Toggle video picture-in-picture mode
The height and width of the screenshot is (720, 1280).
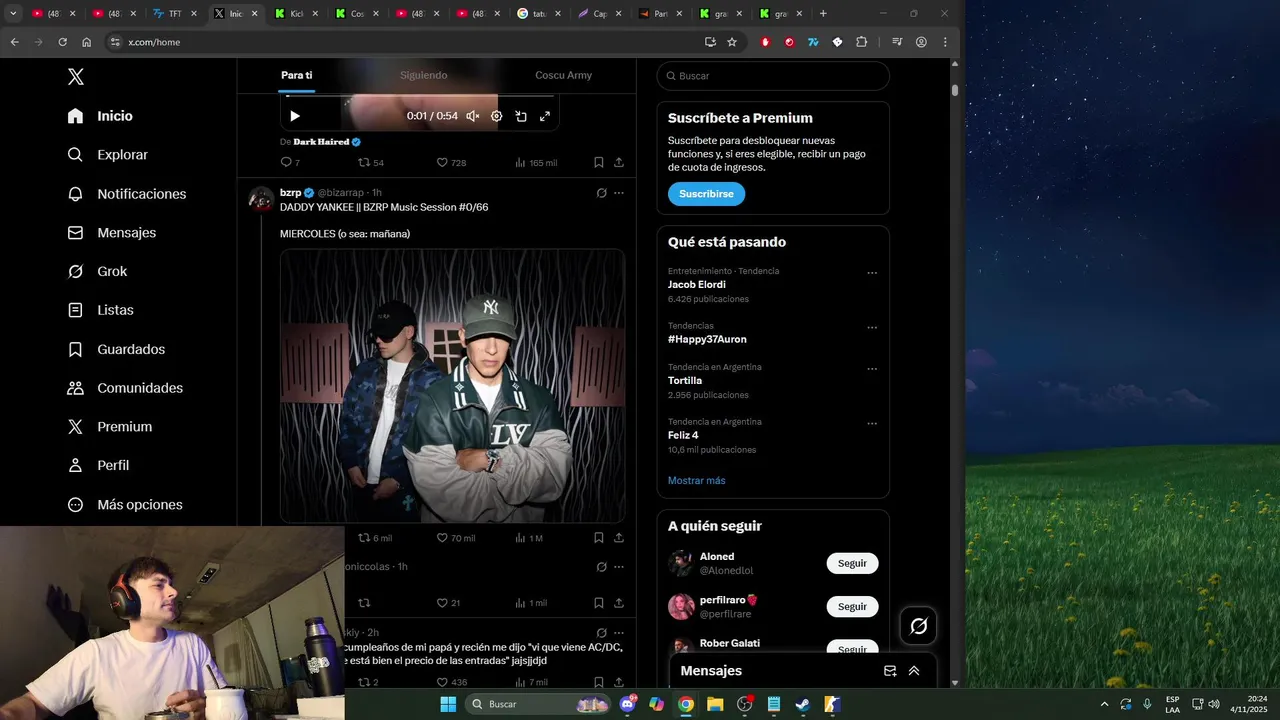(521, 116)
